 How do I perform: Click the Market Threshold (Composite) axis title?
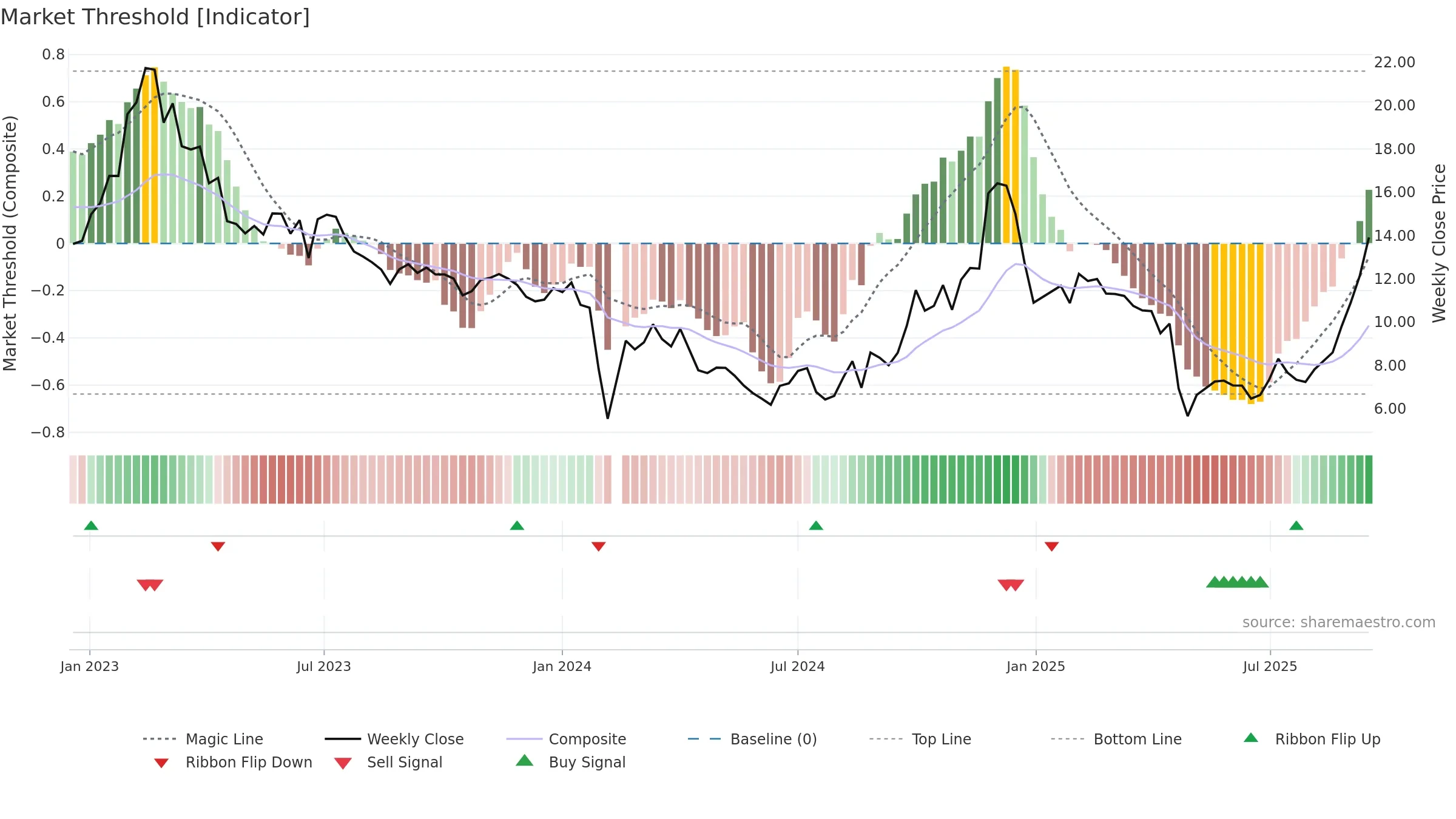tap(10, 243)
